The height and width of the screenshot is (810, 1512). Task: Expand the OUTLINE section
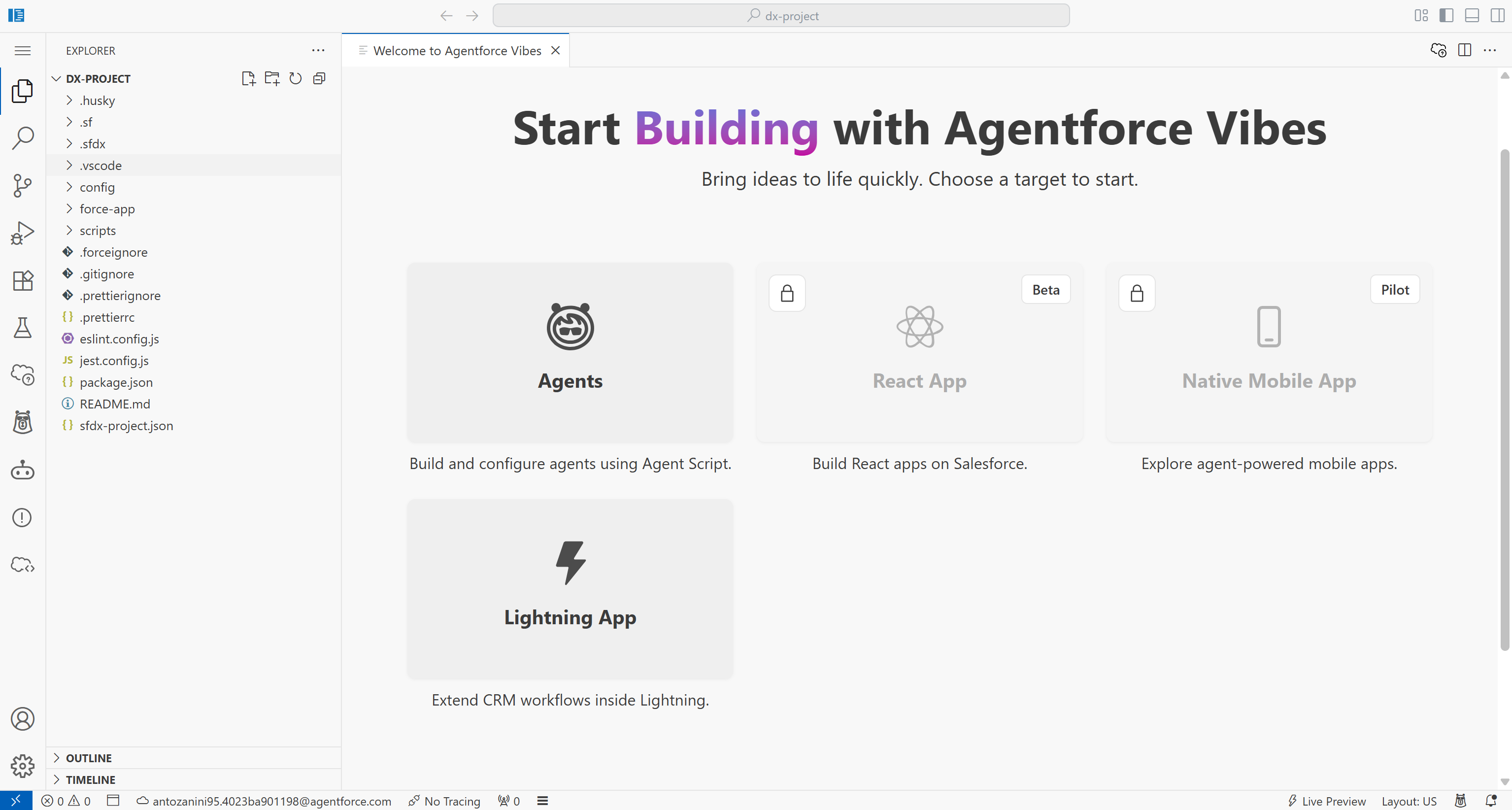194,758
